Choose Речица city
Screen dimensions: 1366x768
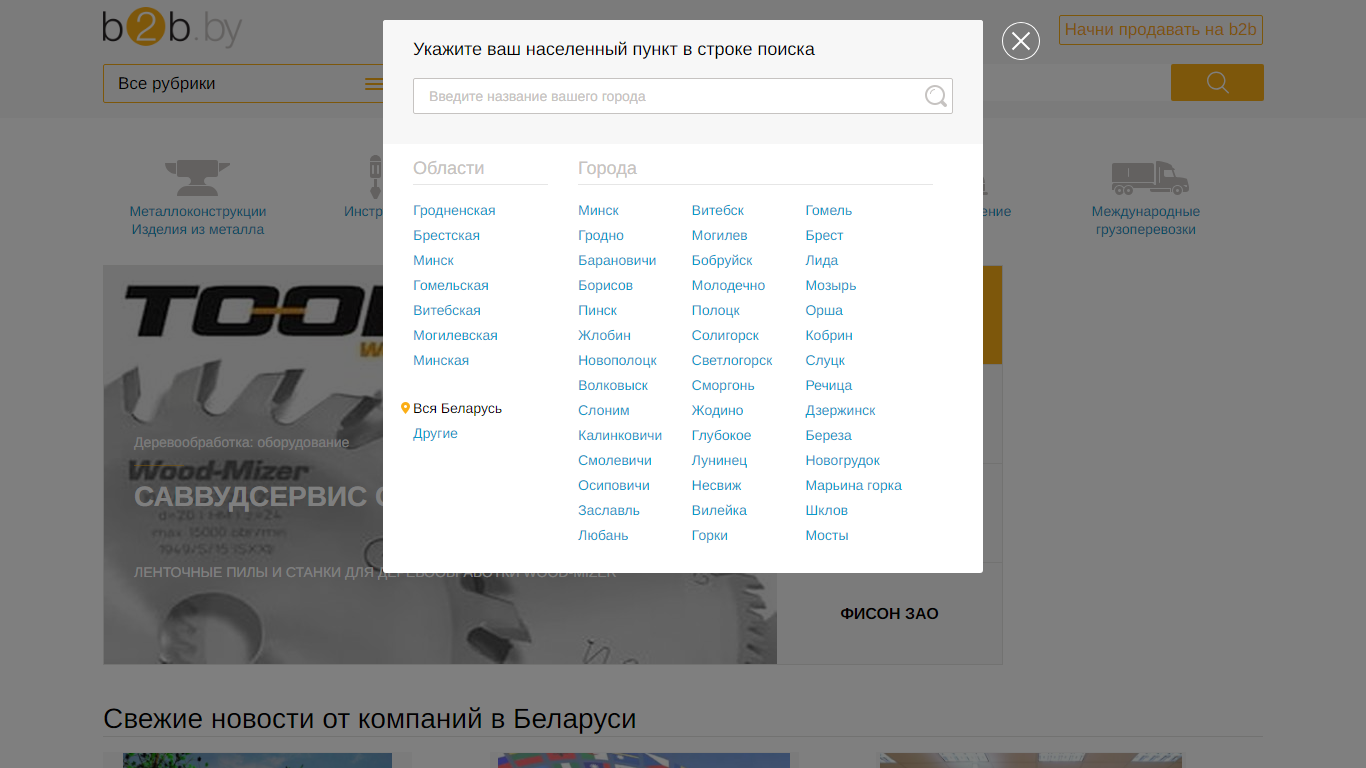point(829,385)
